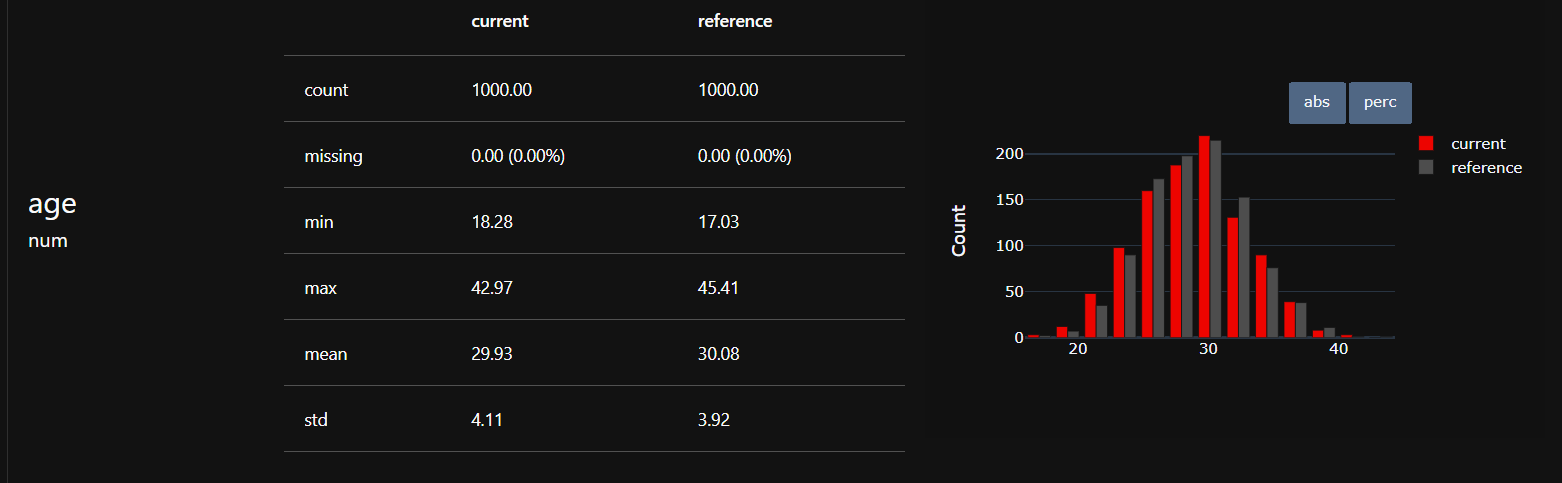Image resolution: width=1562 pixels, height=483 pixels.
Task: Switch histogram to abs mode
Action: 1317,103
